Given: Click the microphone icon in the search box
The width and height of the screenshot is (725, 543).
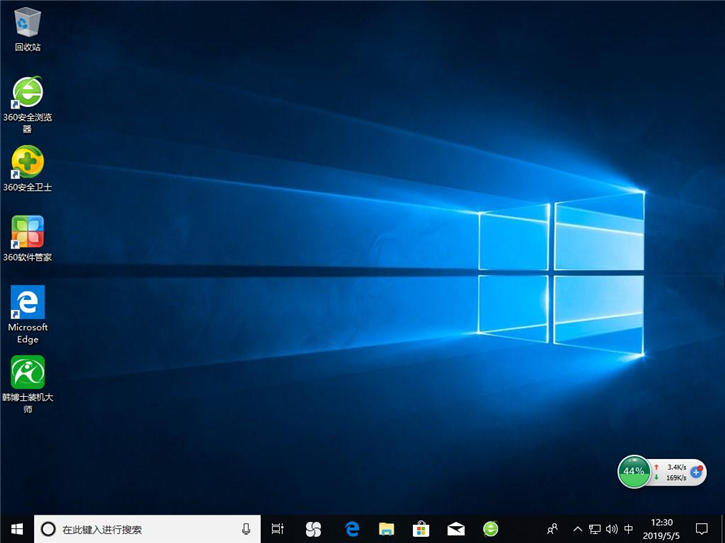Looking at the screenshot, I should (x=246, y=529).
